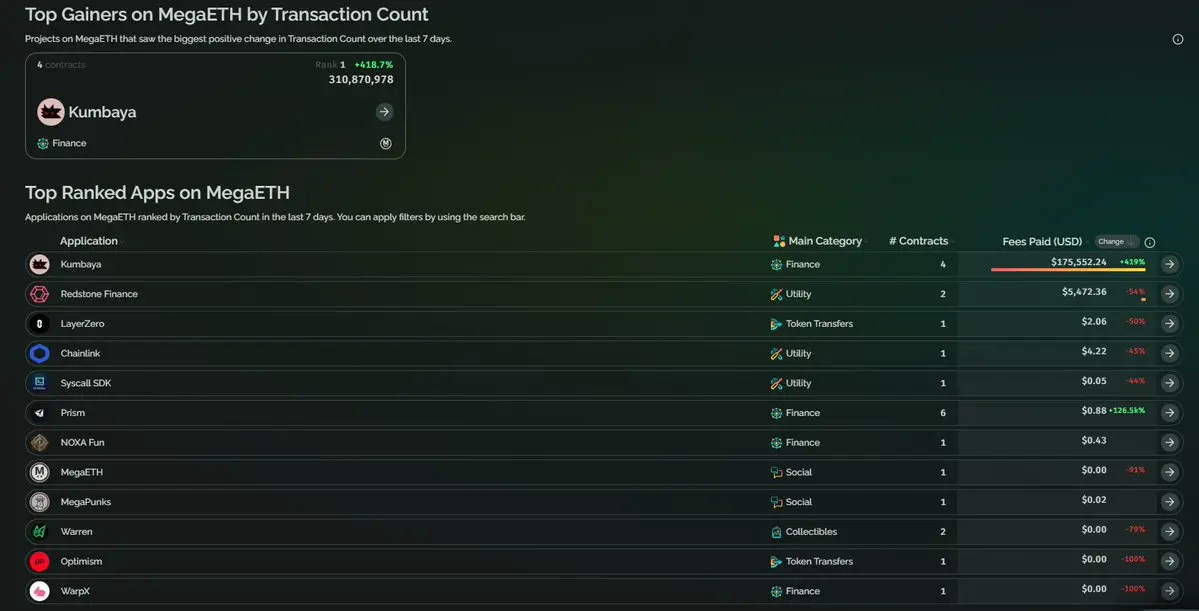Click Redstone Finance logo icon
The width and height of the screenshot is (1199, 611).
(39, 294)
